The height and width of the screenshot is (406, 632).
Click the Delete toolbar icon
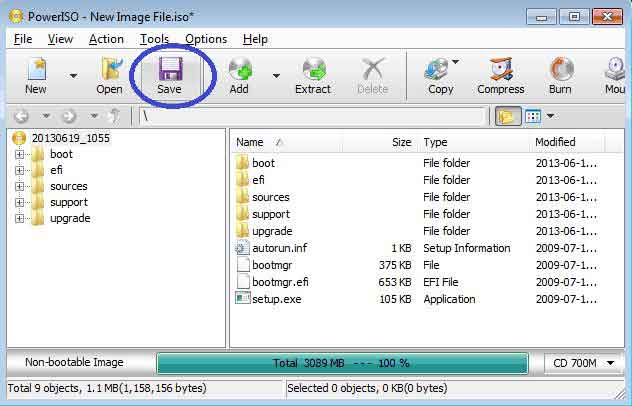373,76
